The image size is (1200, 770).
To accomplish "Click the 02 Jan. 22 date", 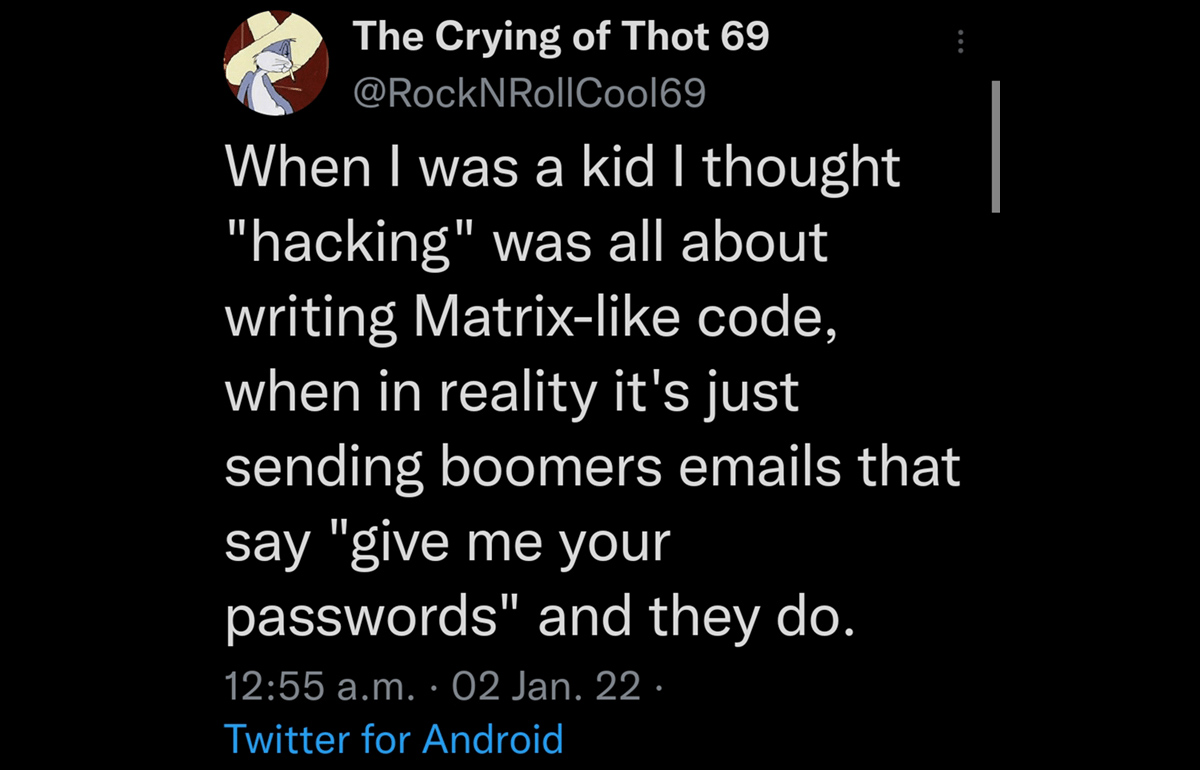I will tap(547, 688).
